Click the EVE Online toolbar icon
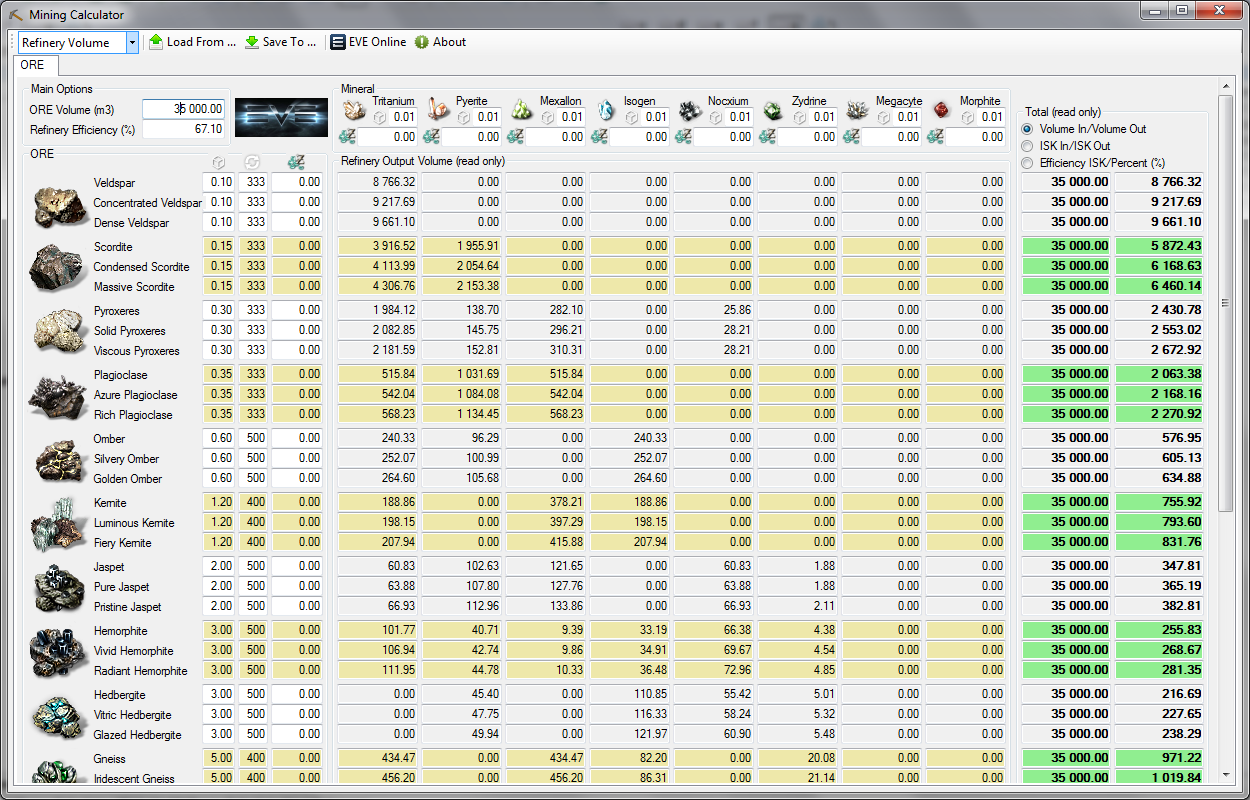 tap(338, 42)
